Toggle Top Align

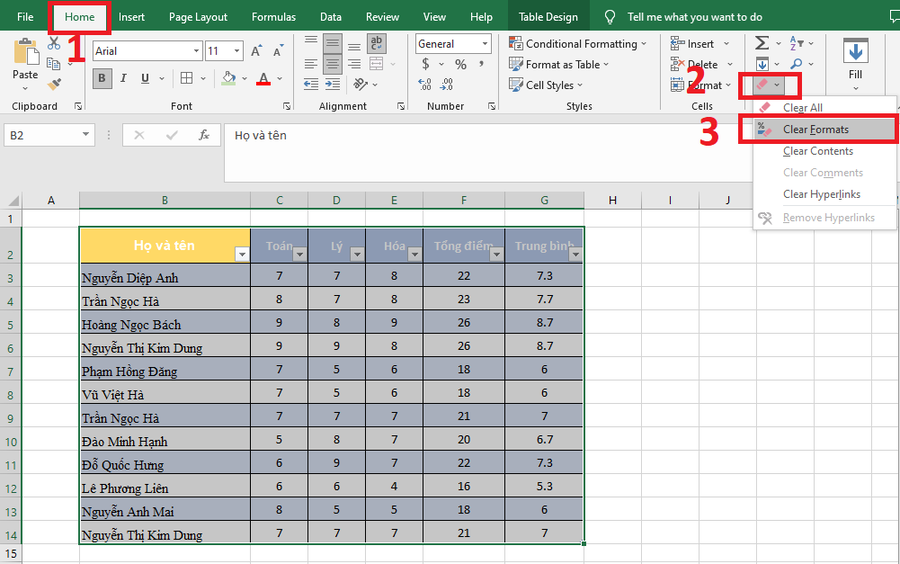tap(311, 42)
